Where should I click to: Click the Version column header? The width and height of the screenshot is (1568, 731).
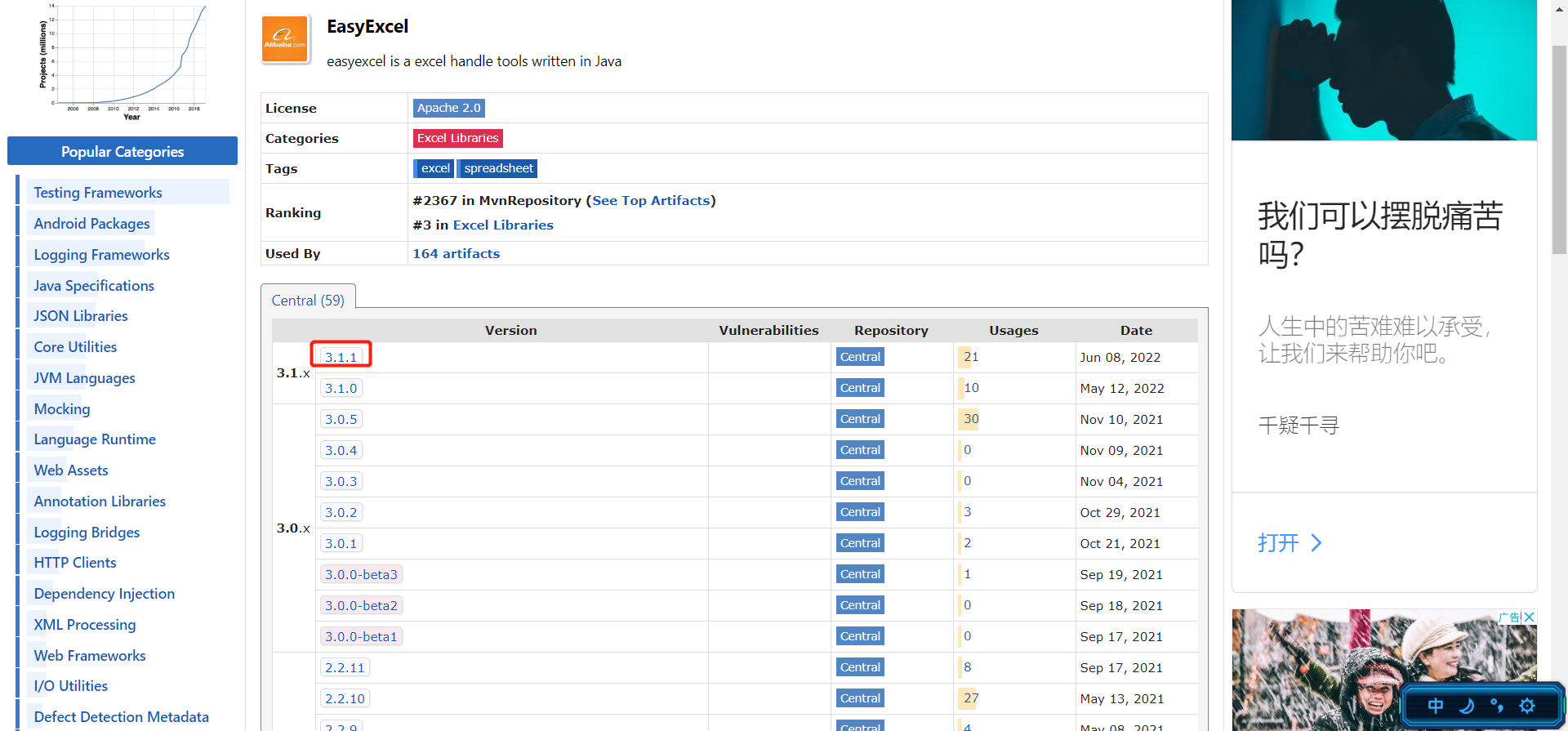pyautogui.click(x=511, y=331)
